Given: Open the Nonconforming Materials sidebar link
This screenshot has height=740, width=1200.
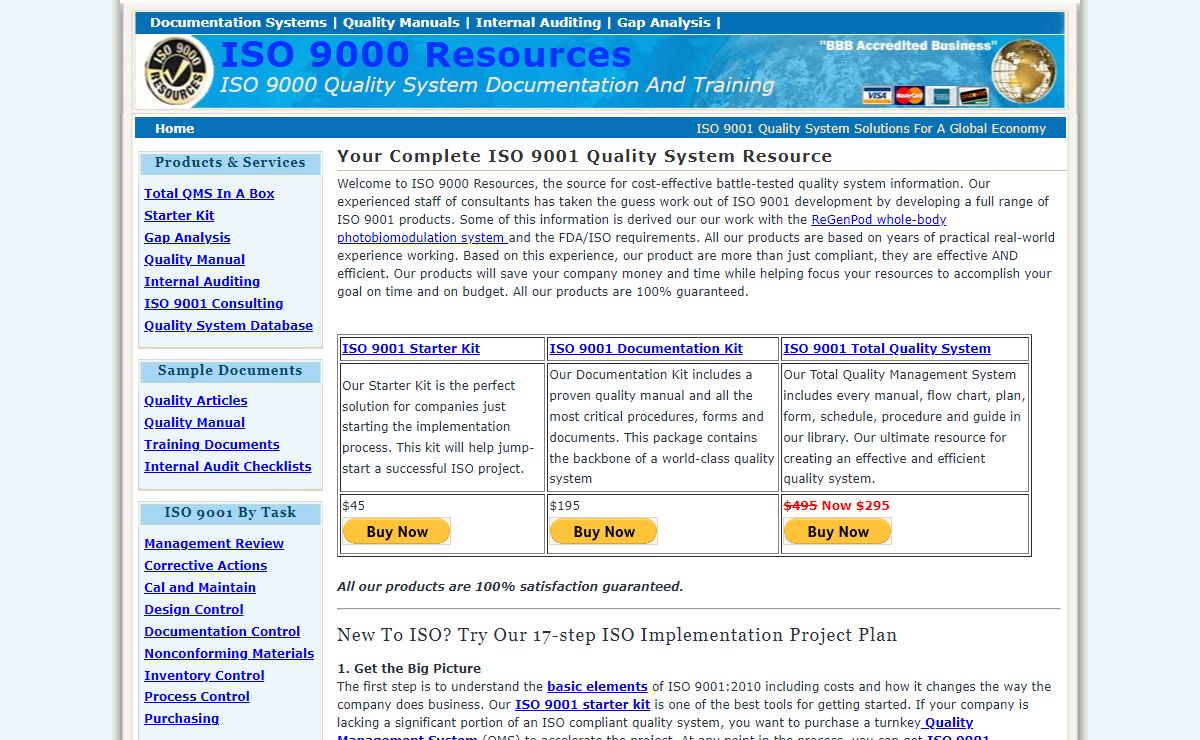Looking at the screenshot, I should tap(229, 653).
